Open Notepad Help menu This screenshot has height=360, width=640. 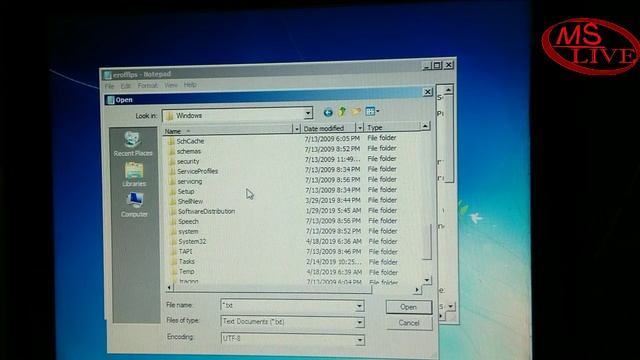point(190,85)
